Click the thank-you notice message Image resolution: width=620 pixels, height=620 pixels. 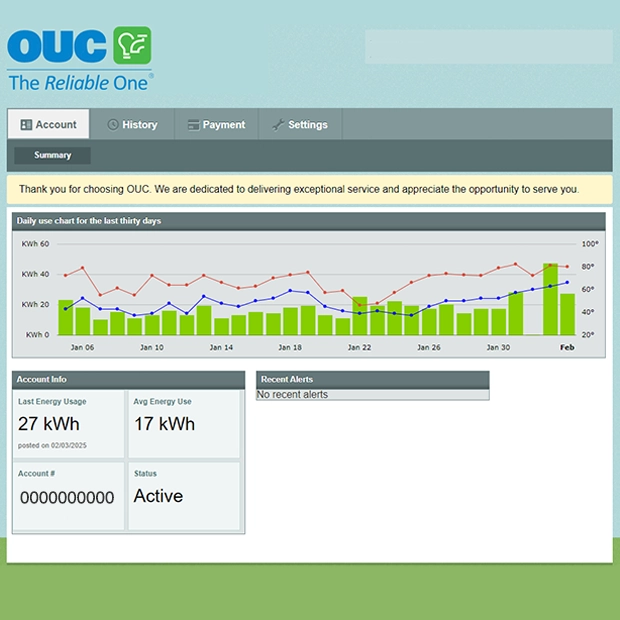coord(299,189)
